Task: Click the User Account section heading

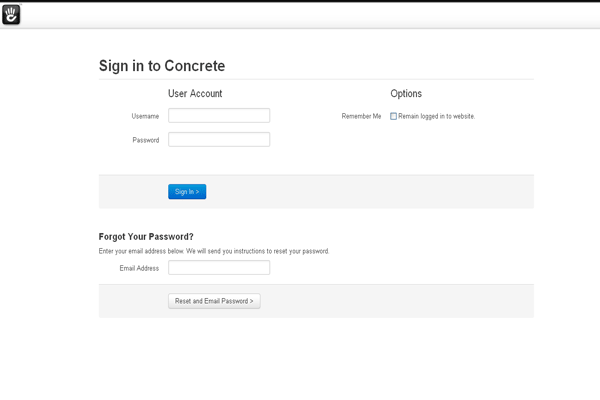Action: (x=195, y=94)
